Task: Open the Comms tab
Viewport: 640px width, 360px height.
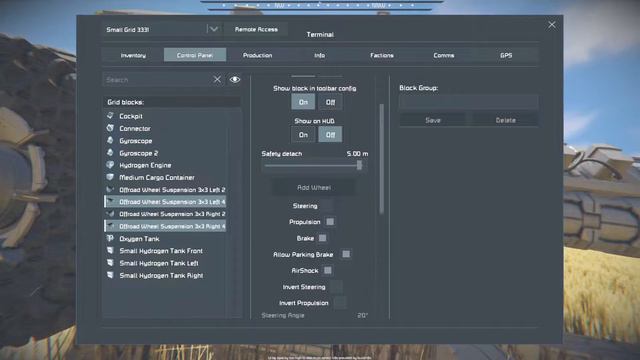Action: (x=444, y=55)
